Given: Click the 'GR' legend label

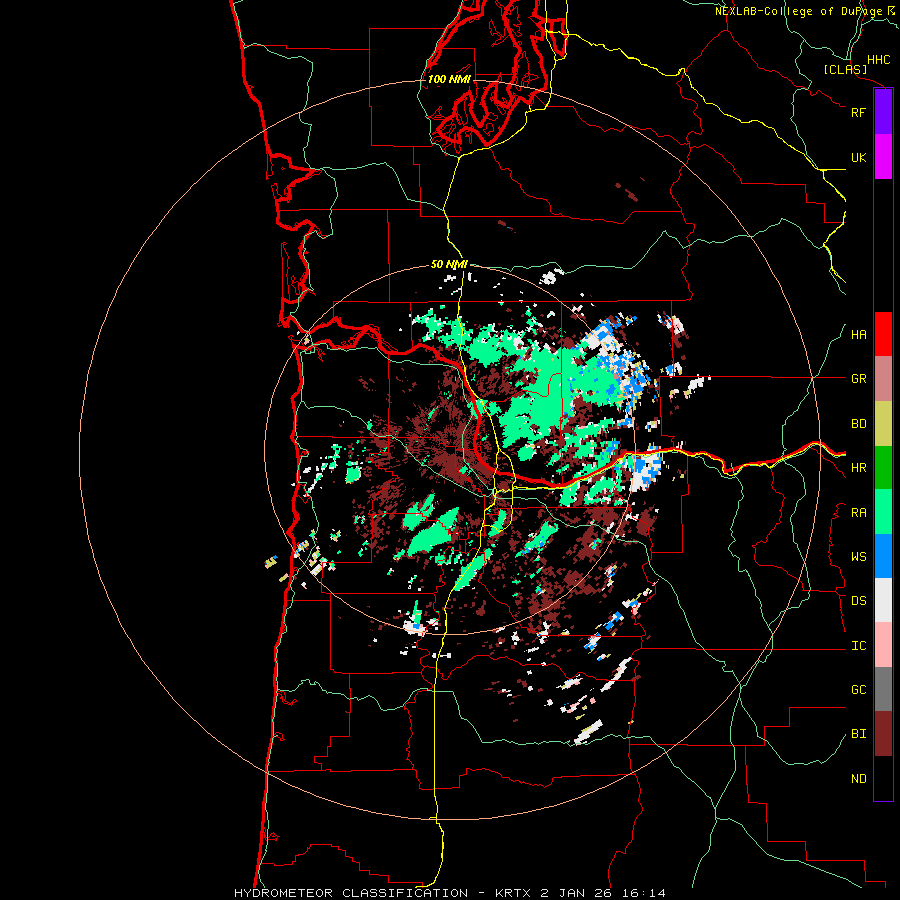Looking at the screenshot, I should tap(858, 379).
